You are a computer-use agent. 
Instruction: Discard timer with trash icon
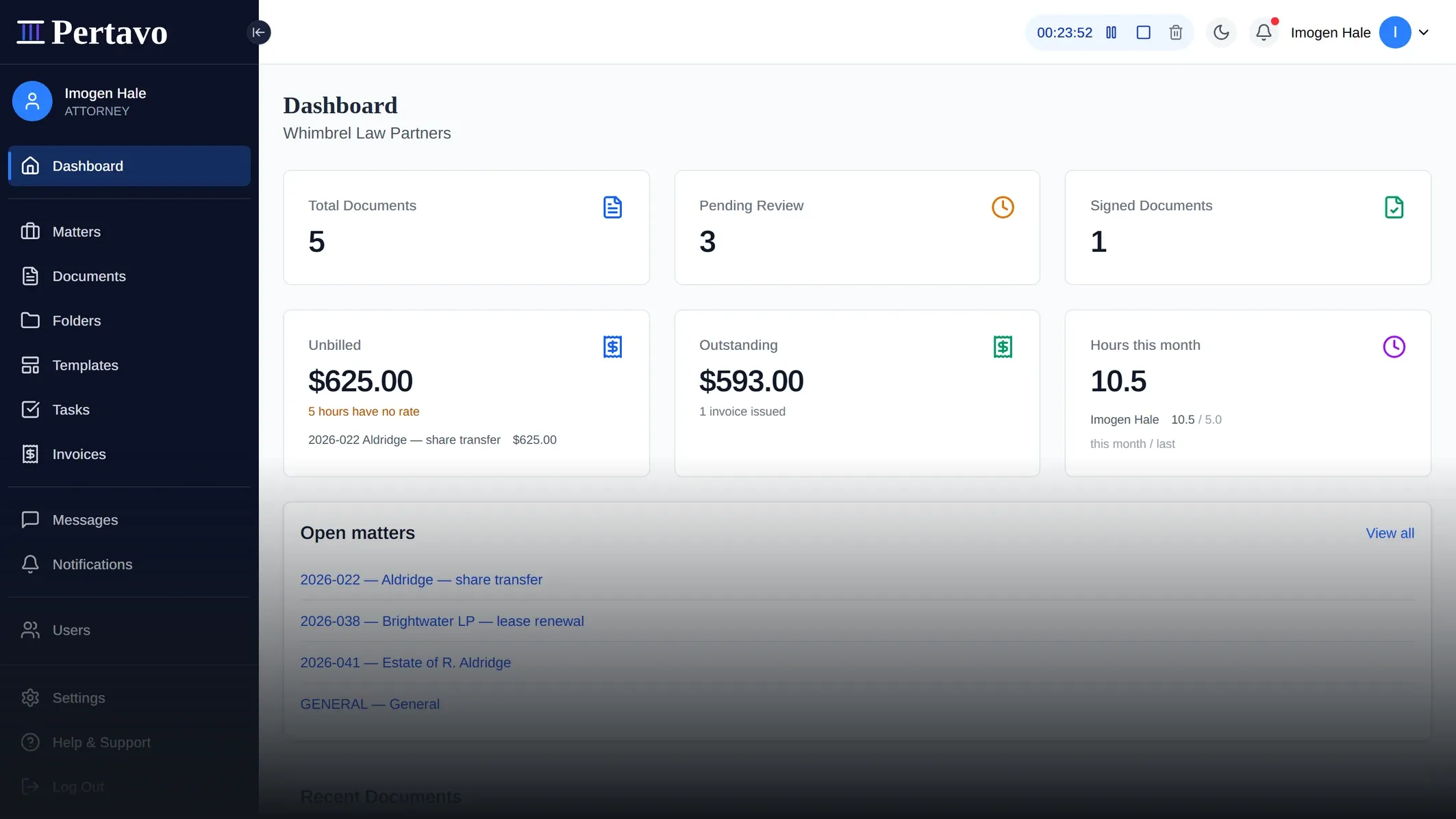(x=1175, y=32)
